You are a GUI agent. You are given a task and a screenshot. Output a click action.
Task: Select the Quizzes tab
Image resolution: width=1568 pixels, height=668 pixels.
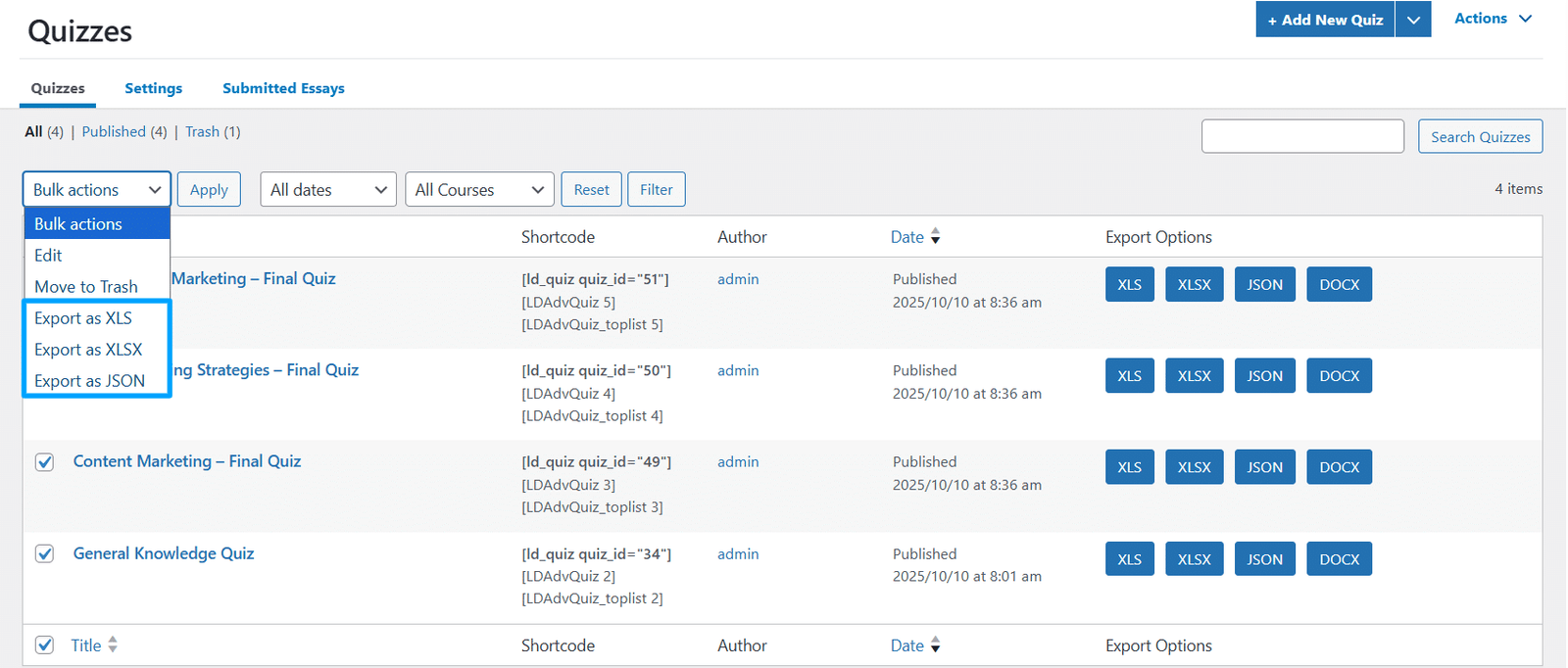(58, 88)
